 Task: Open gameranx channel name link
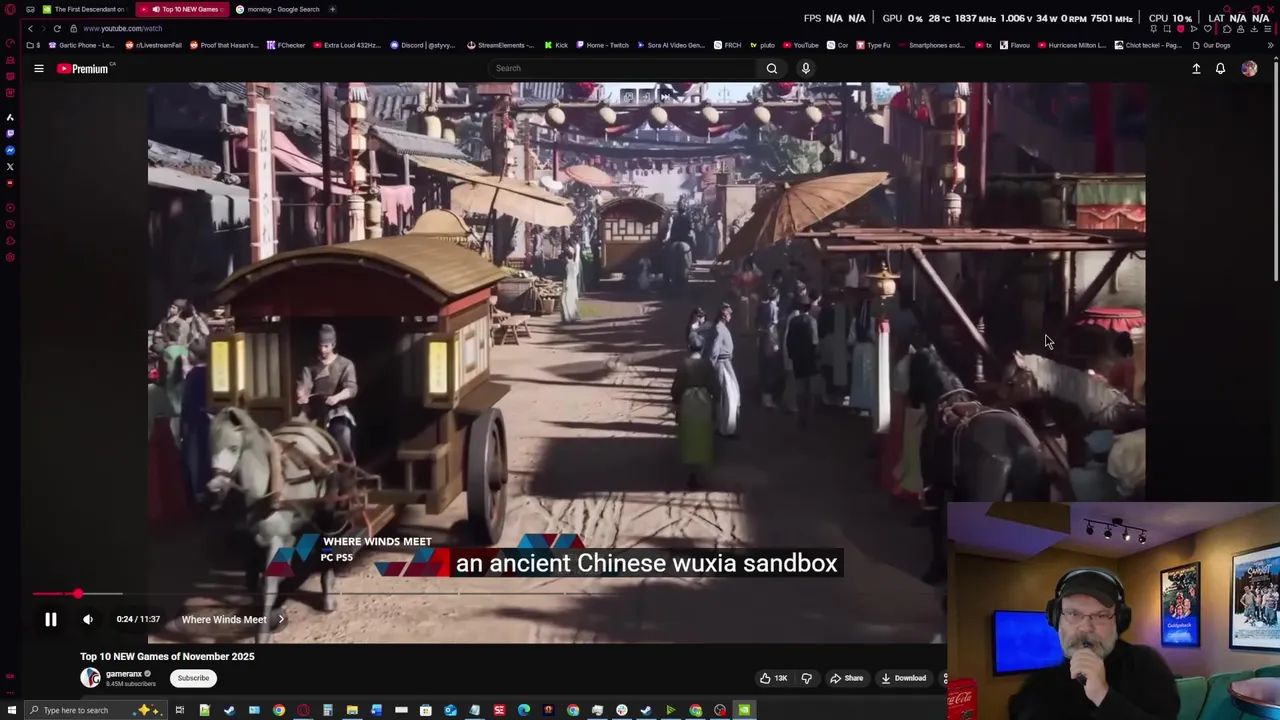pyautogui.click(x=124, y=674)
